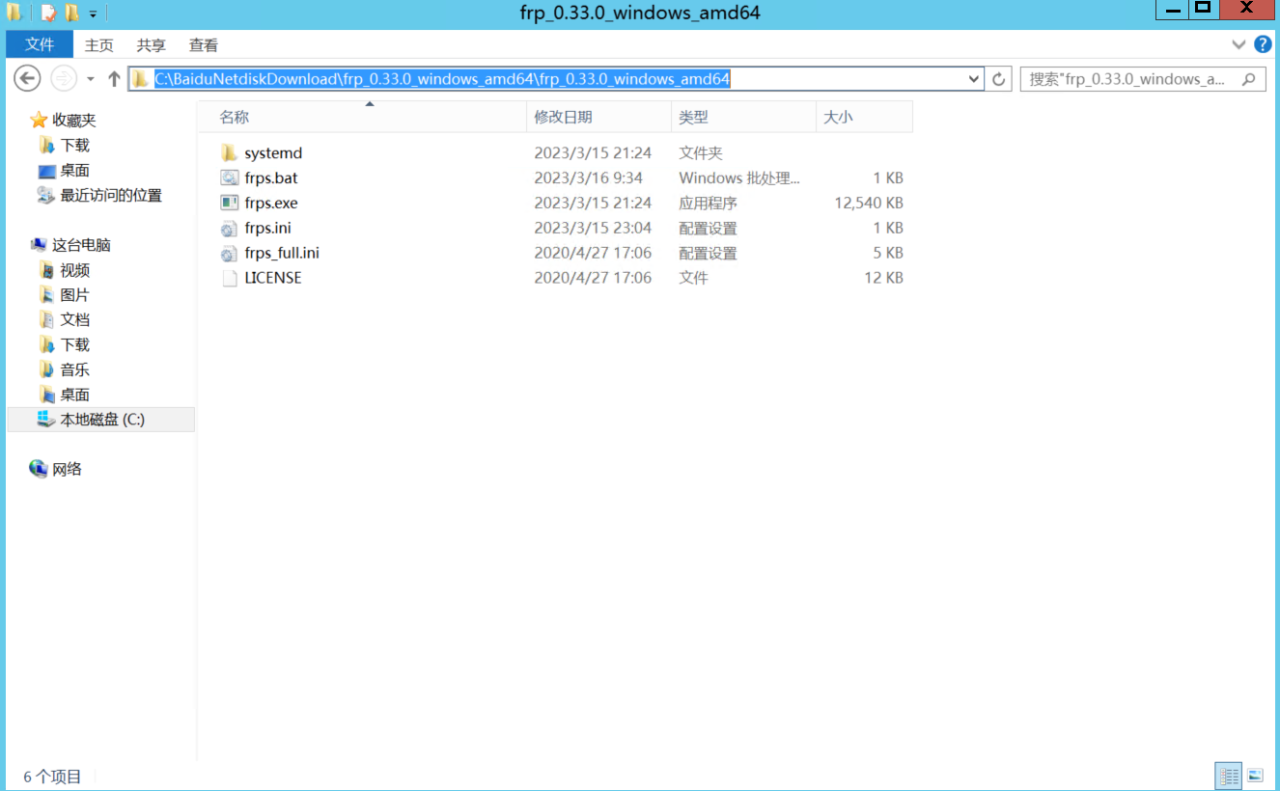This screenshot has width=1280, height=791.
Task: Open 最近访问的位置 in the sidebar
Action: point(111,195)
